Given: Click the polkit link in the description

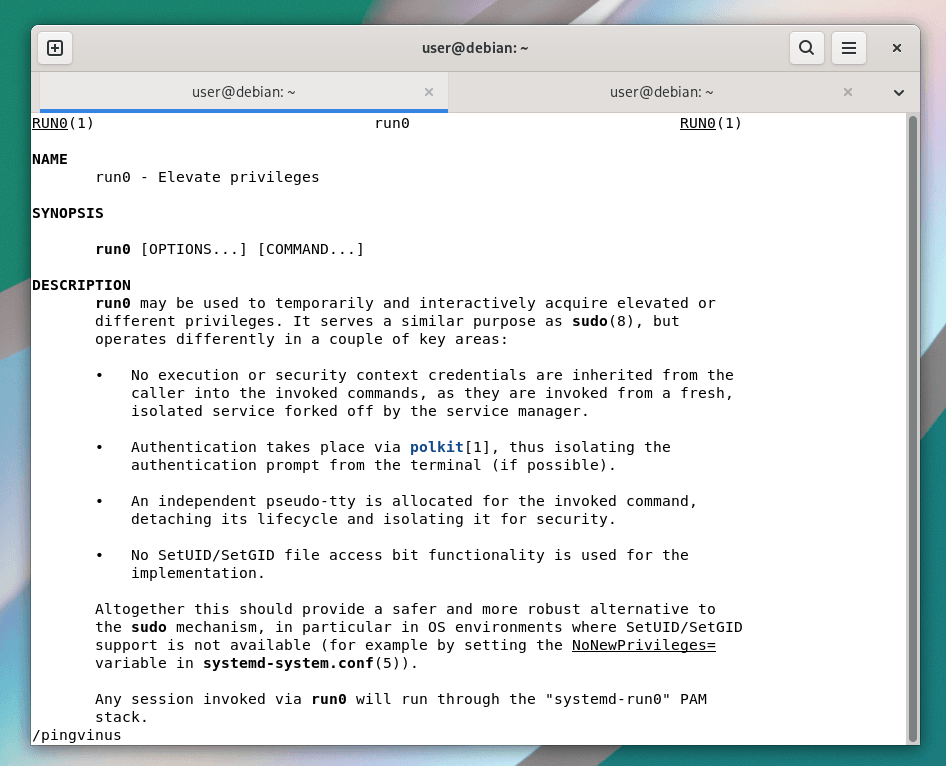Looking at the screenshot, I should [436, 447].
